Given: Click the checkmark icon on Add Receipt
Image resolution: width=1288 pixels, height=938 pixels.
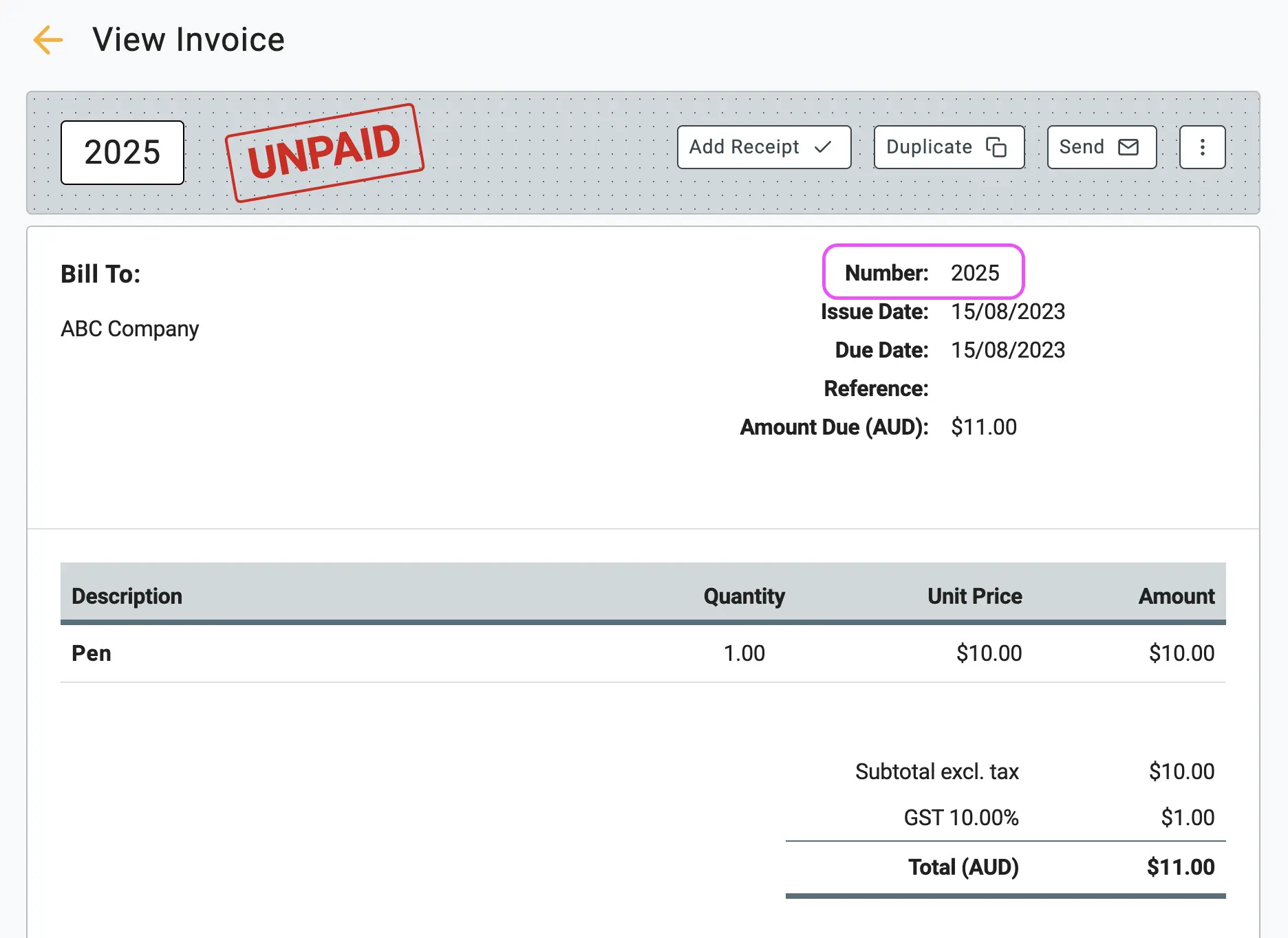Looking at the screenshot, I should coord(823,147).
